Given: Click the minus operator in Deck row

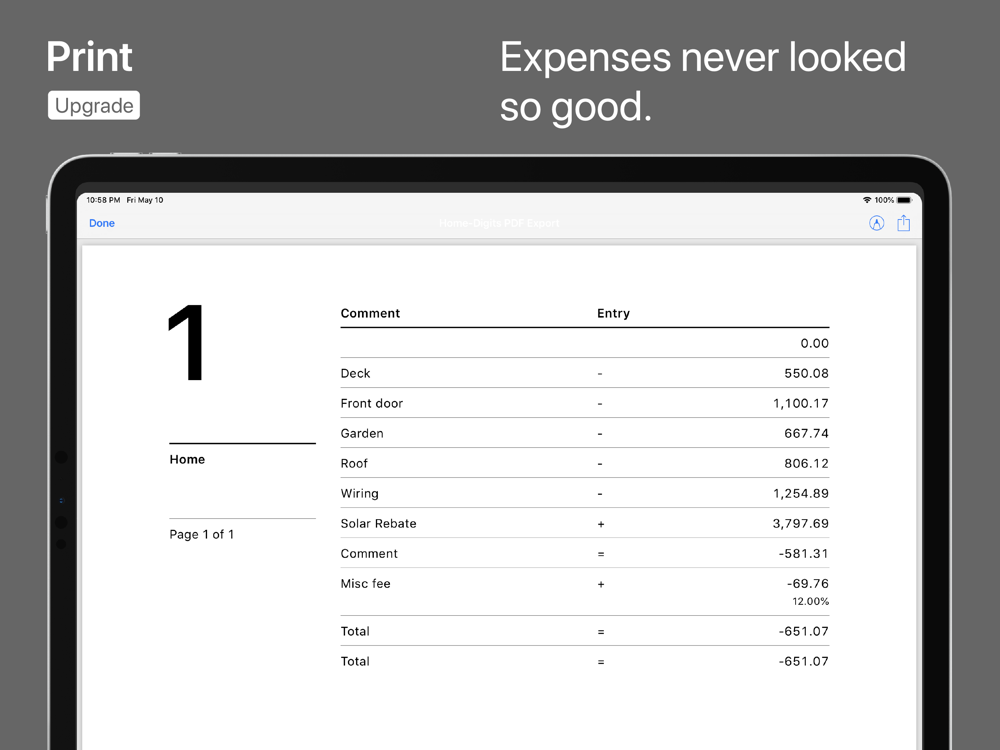Looking at the screenshot, I should (x=599, y=374).
